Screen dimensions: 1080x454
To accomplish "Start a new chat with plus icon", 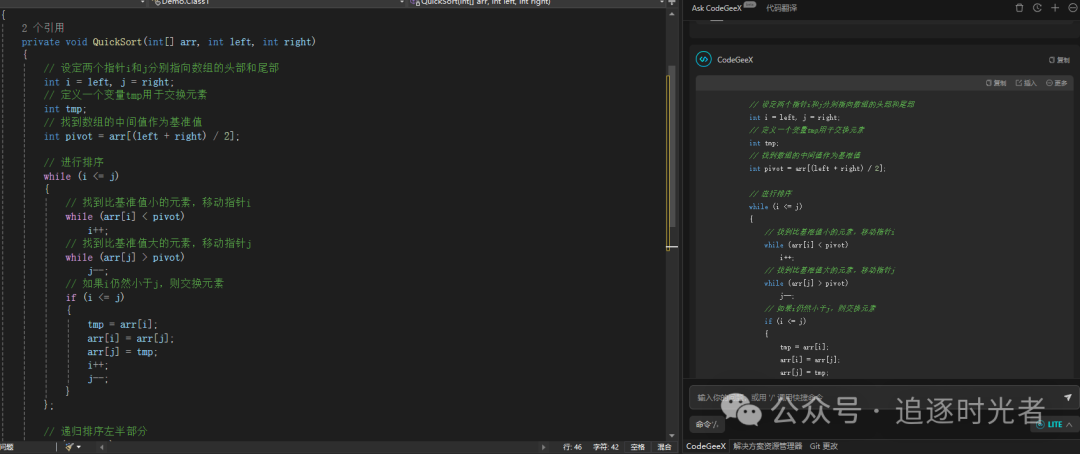I will coord(1054,7).
